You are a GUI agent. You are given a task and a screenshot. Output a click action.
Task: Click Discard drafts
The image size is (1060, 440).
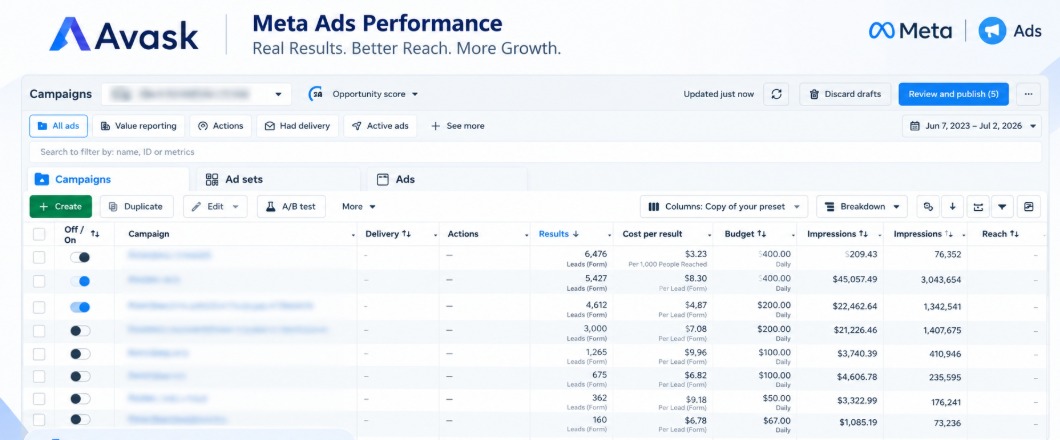pos(845,94)
